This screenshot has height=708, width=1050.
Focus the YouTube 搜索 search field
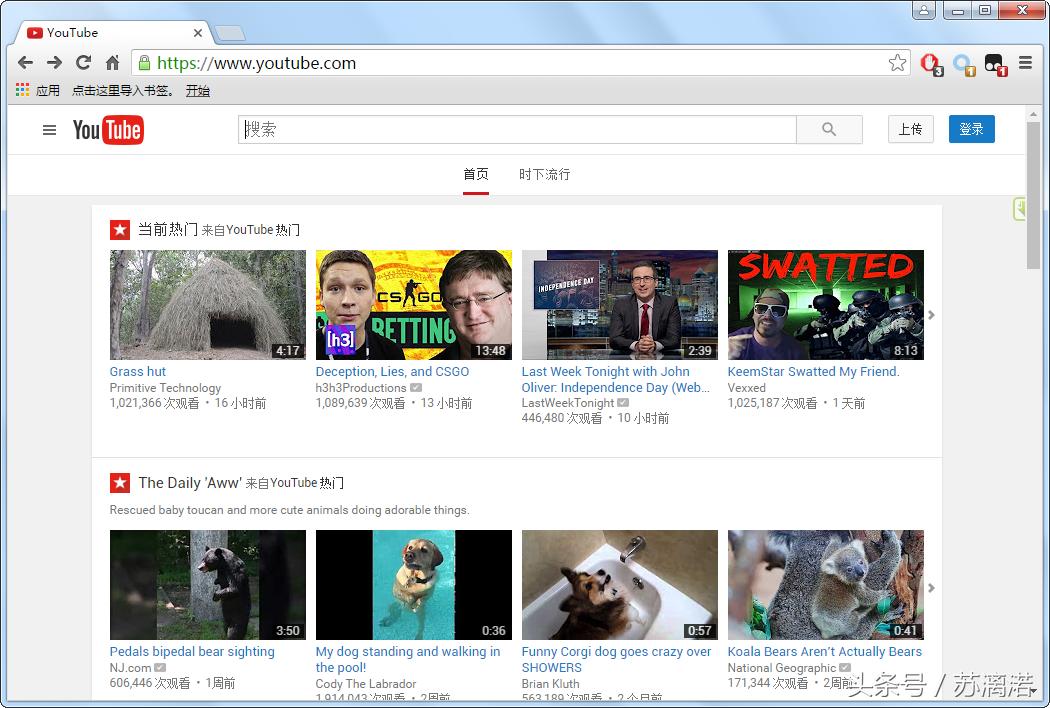point(517,129)
